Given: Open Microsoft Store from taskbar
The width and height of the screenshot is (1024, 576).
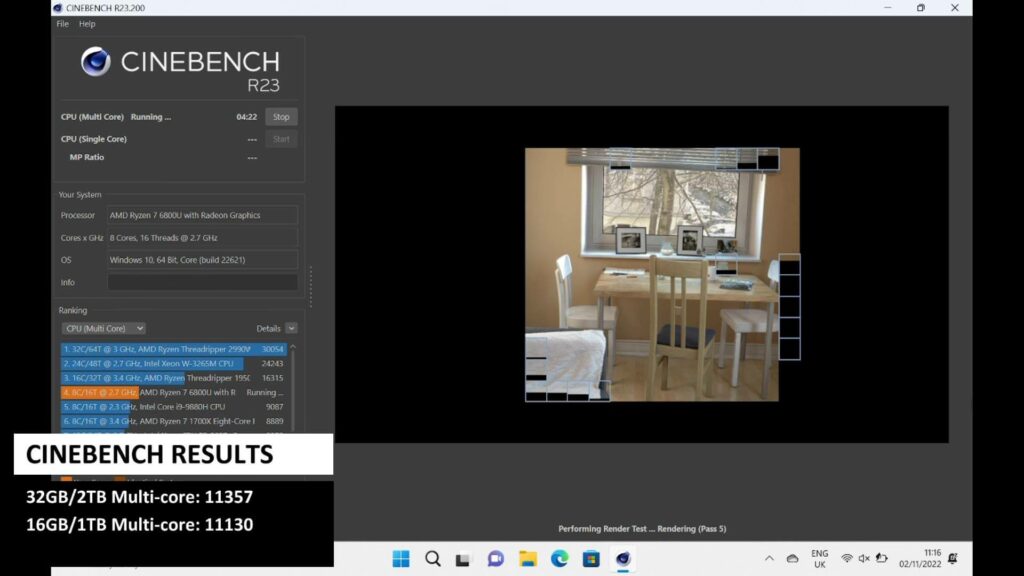Looking at the screenshot, I should click(x=591, y=559).
